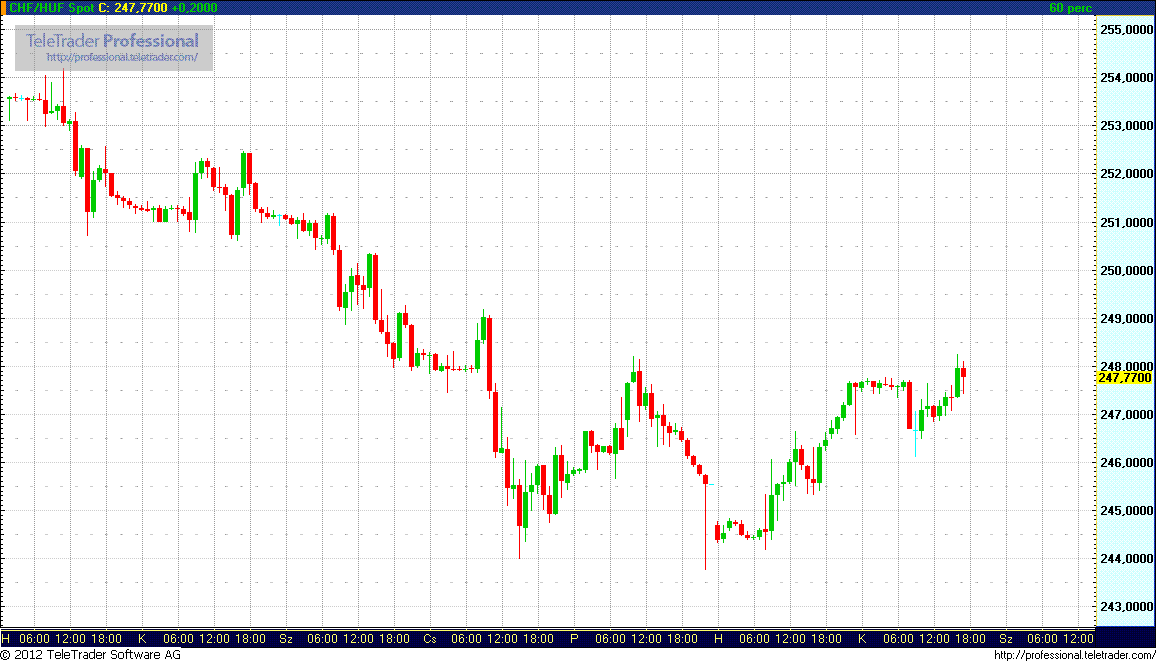Click the yellow 247,7700 current price marker
Screen dimensions: 1156x664
point(1124,378)
